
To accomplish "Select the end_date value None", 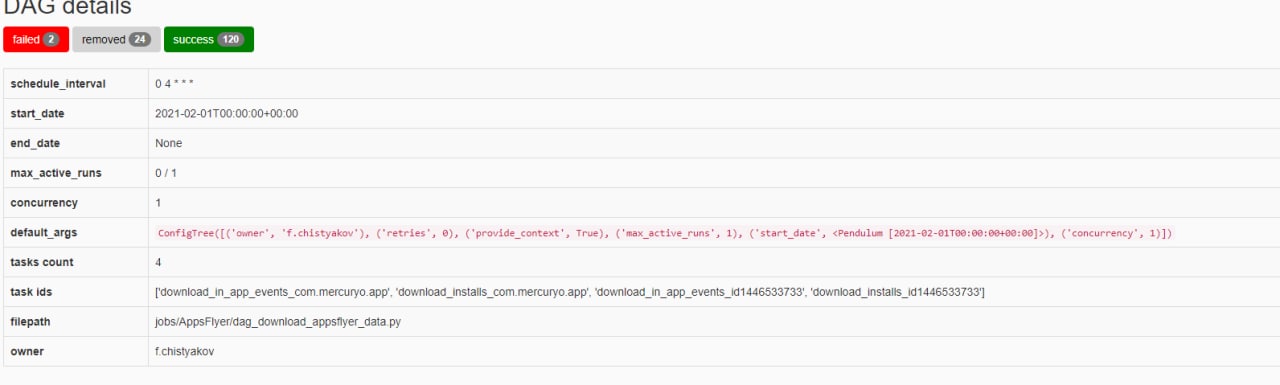I will [x=169, y=143].
